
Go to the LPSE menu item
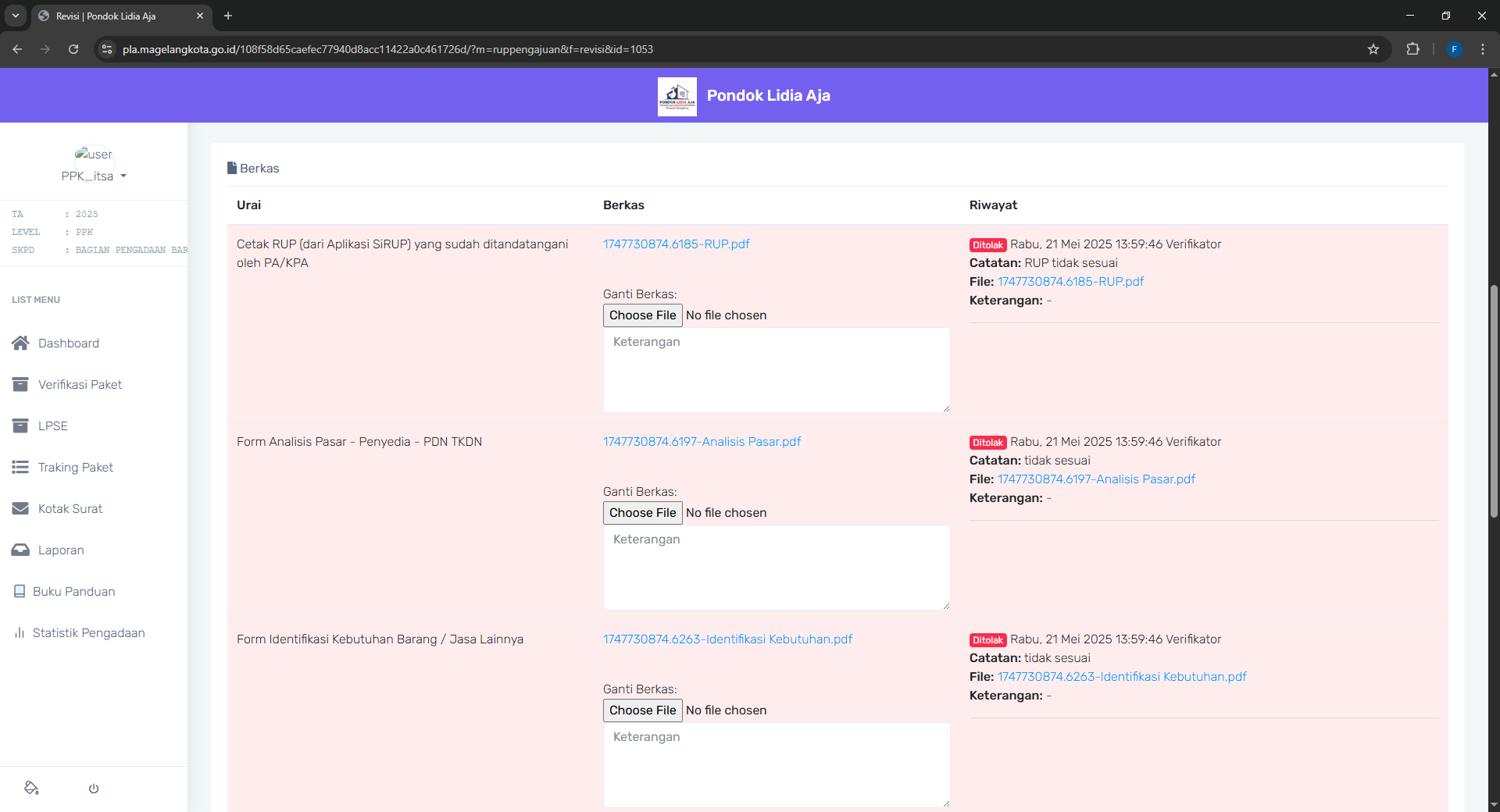coord(53,426)
